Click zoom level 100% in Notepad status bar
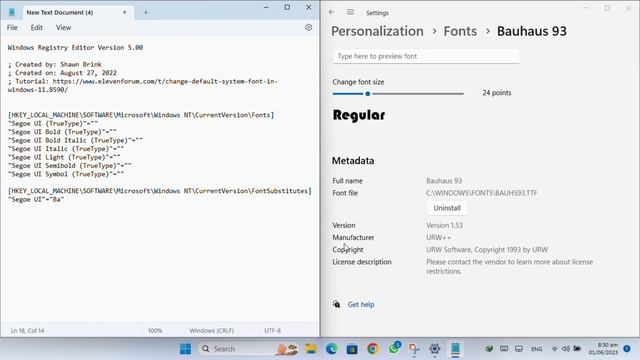Viewport: 640px width, 360px height. (155, 331)
